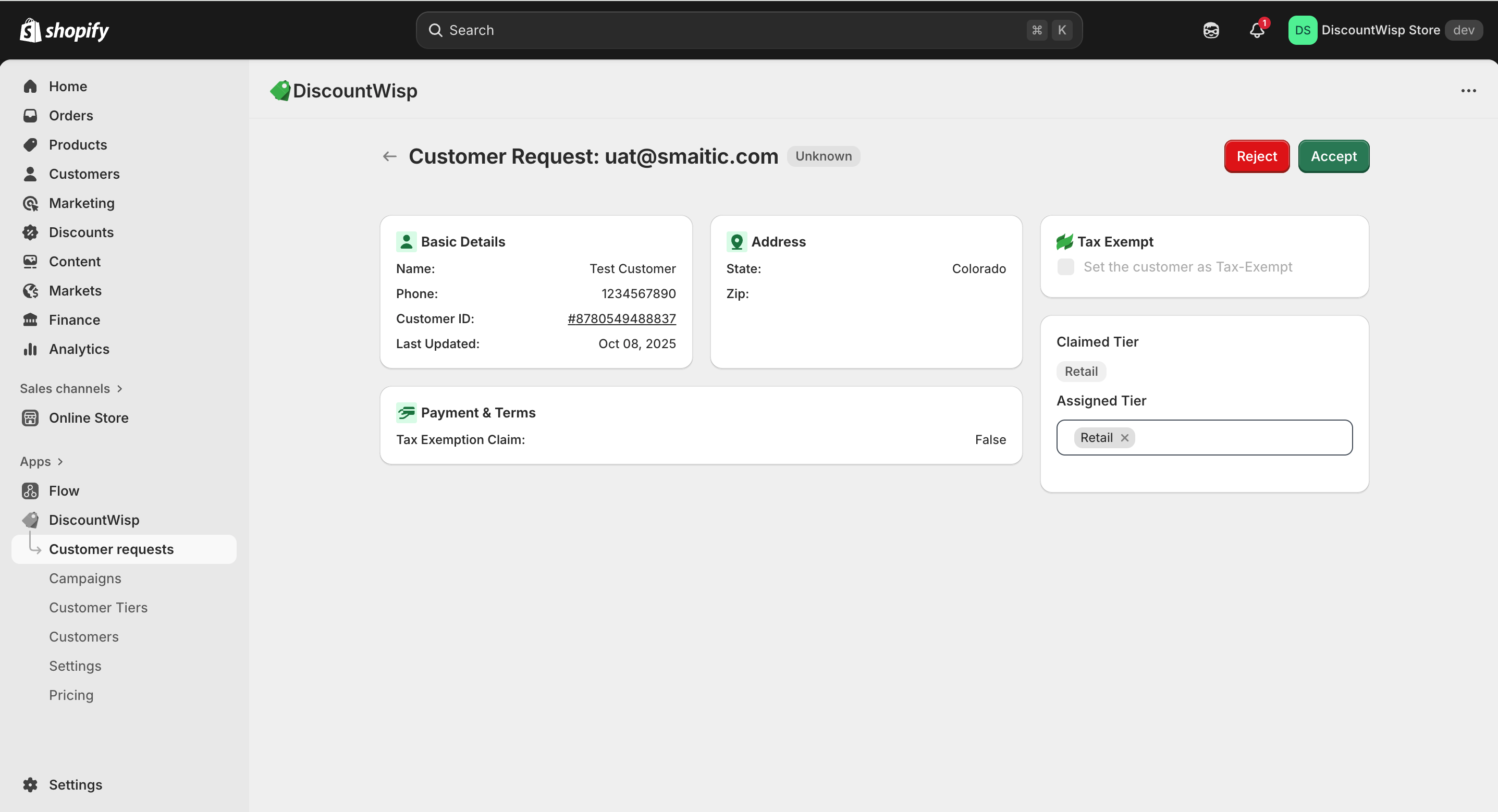Open Customer Tiers in DiscountWisp submenu
Screen dimensions: 1498x812
point(99,607)
